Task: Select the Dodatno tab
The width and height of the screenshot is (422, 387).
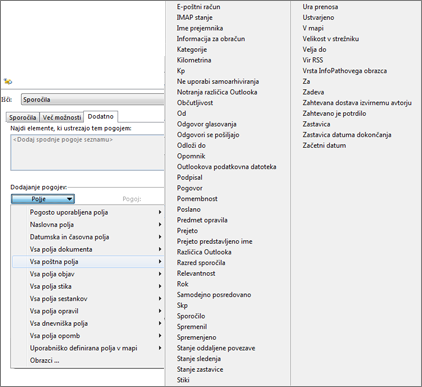Action: pyautogui.click(x=101, y=116)
